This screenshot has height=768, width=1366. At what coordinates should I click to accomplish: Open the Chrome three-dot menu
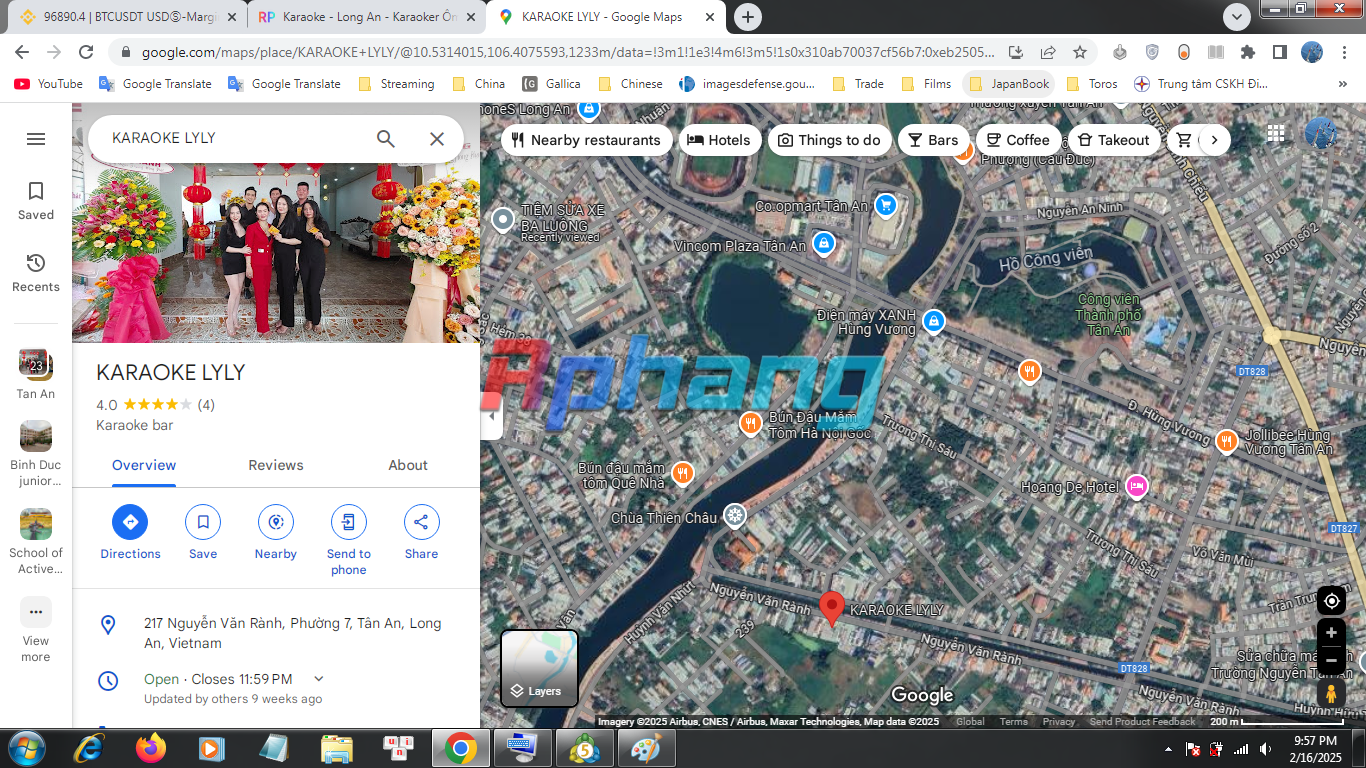tap(1345, 52)
